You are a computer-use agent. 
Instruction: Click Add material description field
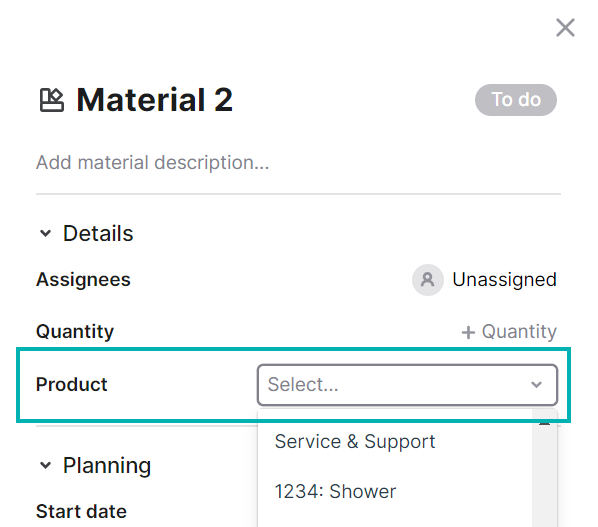click(x=153, y=162)
